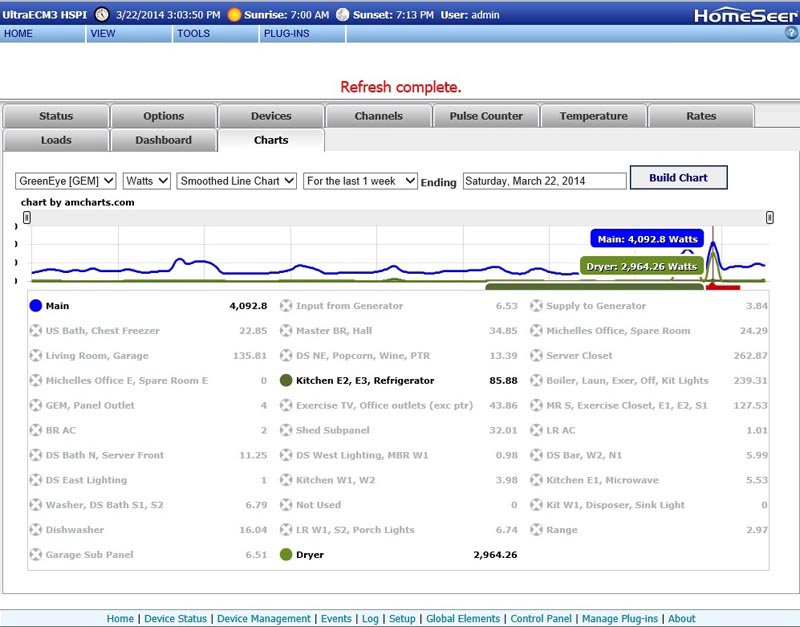Toggle Dryer series green marker

(x=286, y=555)
